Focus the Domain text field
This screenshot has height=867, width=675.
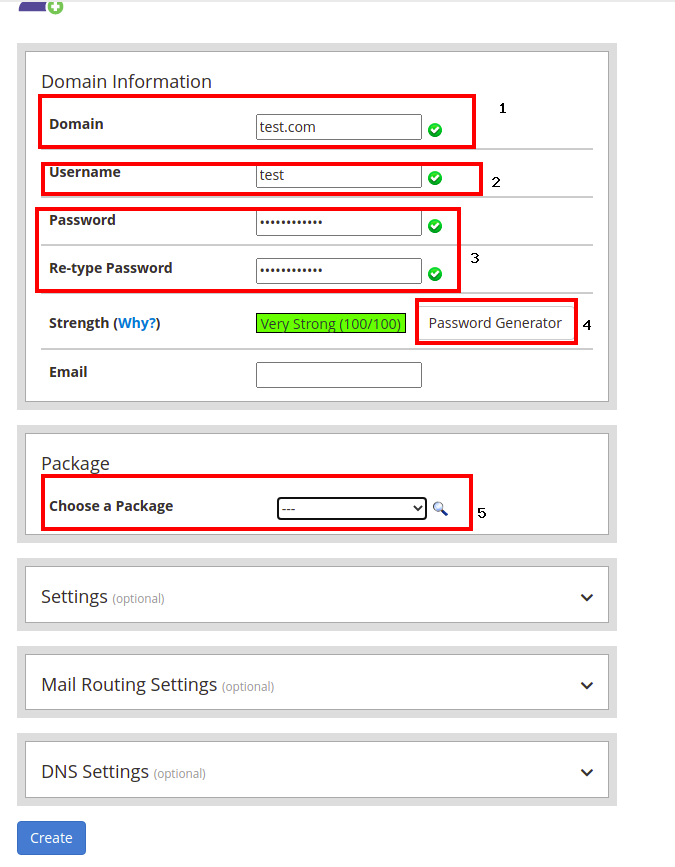pyautogui.click(x=338, y=127)
